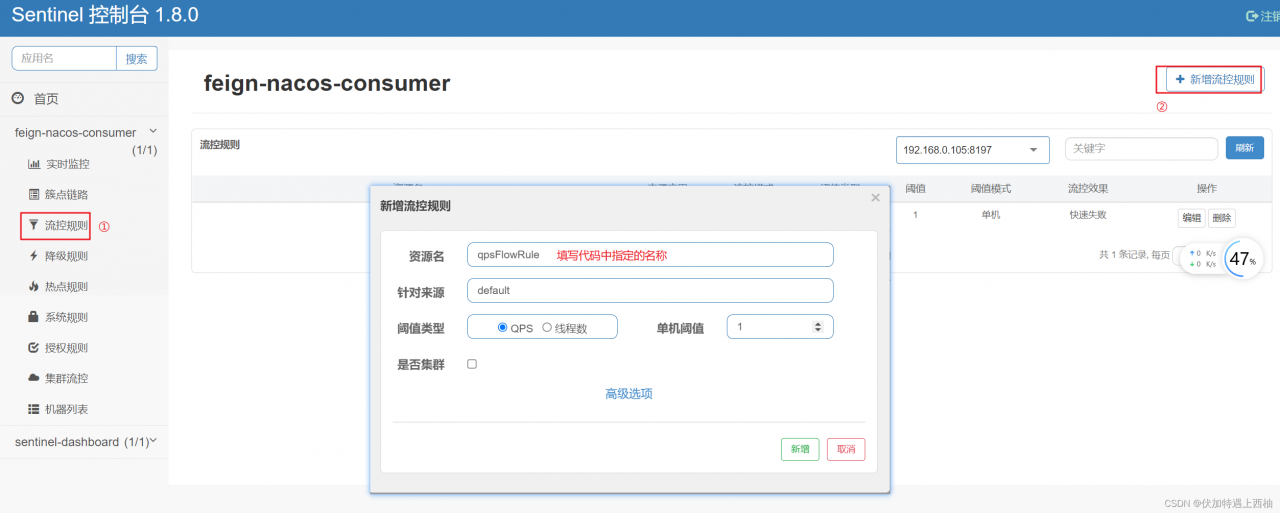Viewport: 1280px width, 513px height.
Task: Click the 授权规则 check-square icon
Action: [x=34, y=348]
